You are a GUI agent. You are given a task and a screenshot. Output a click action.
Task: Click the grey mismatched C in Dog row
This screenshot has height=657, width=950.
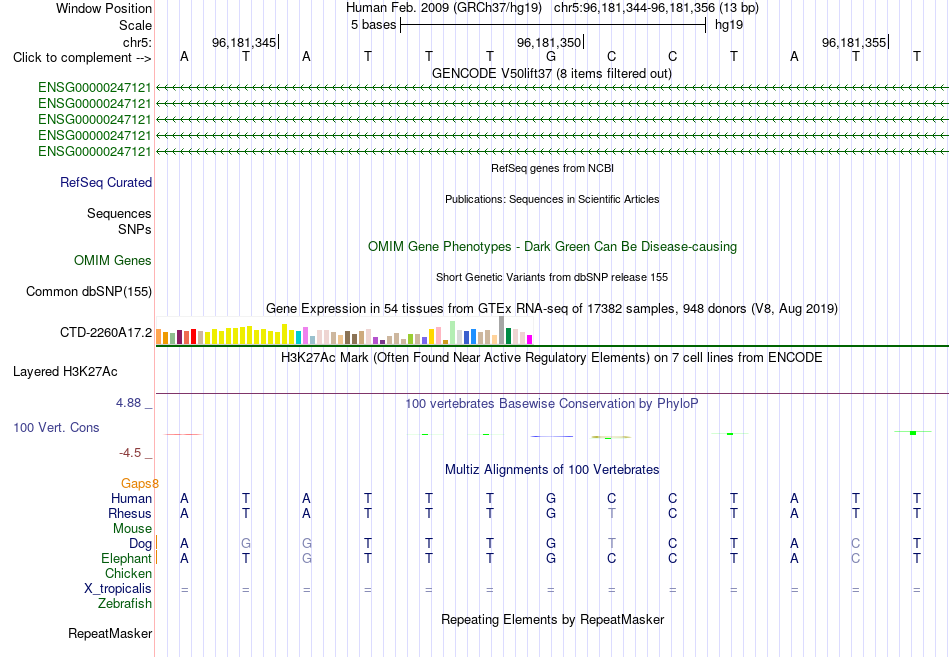tap(855, 543)
